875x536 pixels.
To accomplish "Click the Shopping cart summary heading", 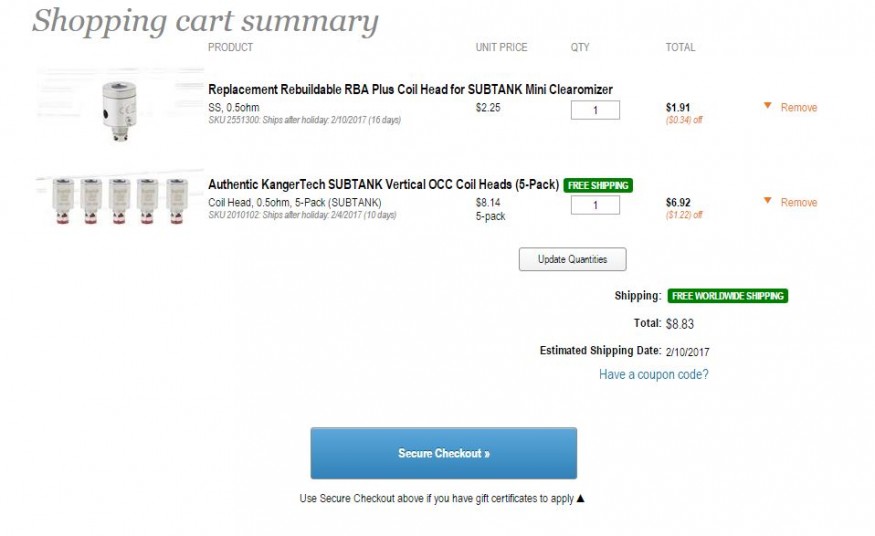I will click(x=205, y=21).
